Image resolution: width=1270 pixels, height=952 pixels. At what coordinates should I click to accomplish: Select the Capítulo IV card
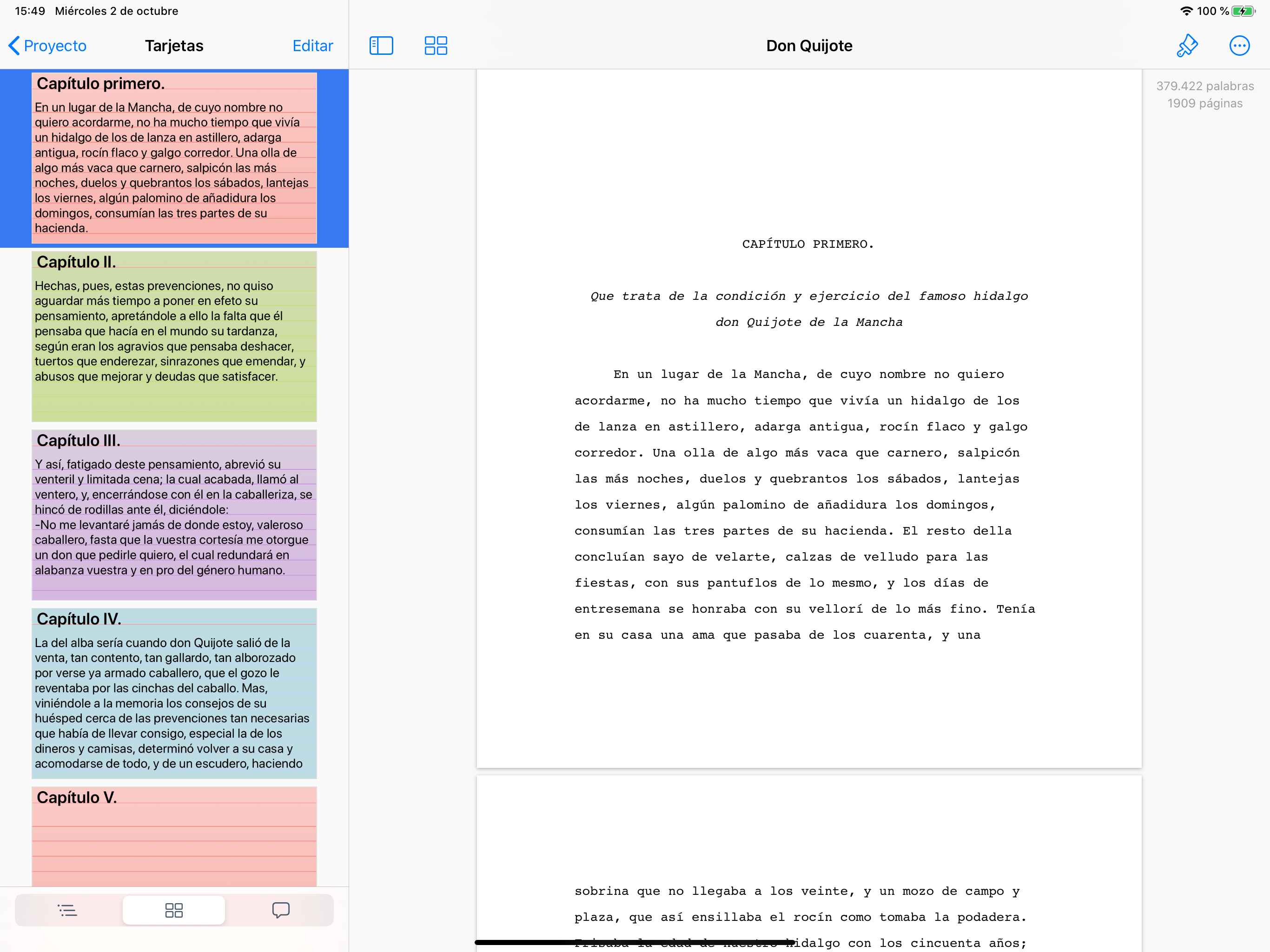(174, 694)
